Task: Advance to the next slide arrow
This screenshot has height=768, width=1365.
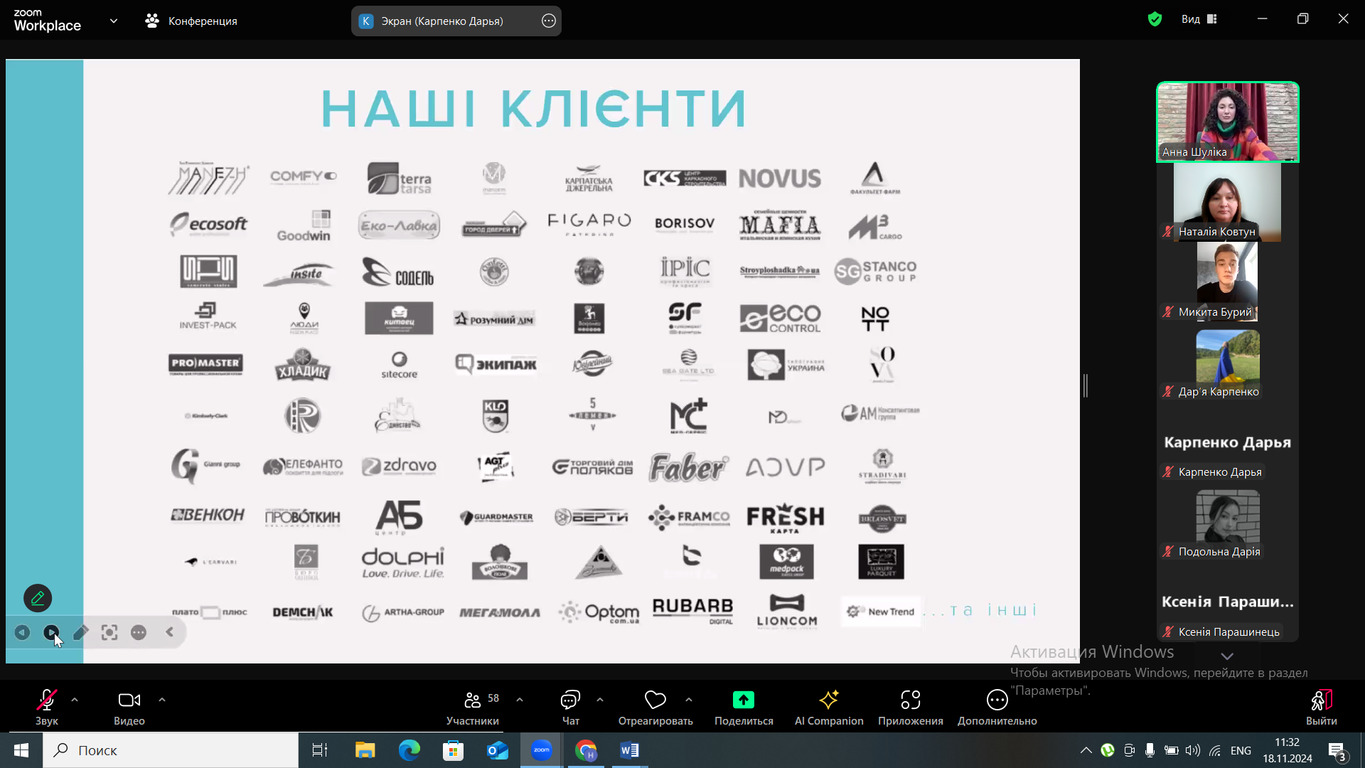Action: (x=51, y=632)
